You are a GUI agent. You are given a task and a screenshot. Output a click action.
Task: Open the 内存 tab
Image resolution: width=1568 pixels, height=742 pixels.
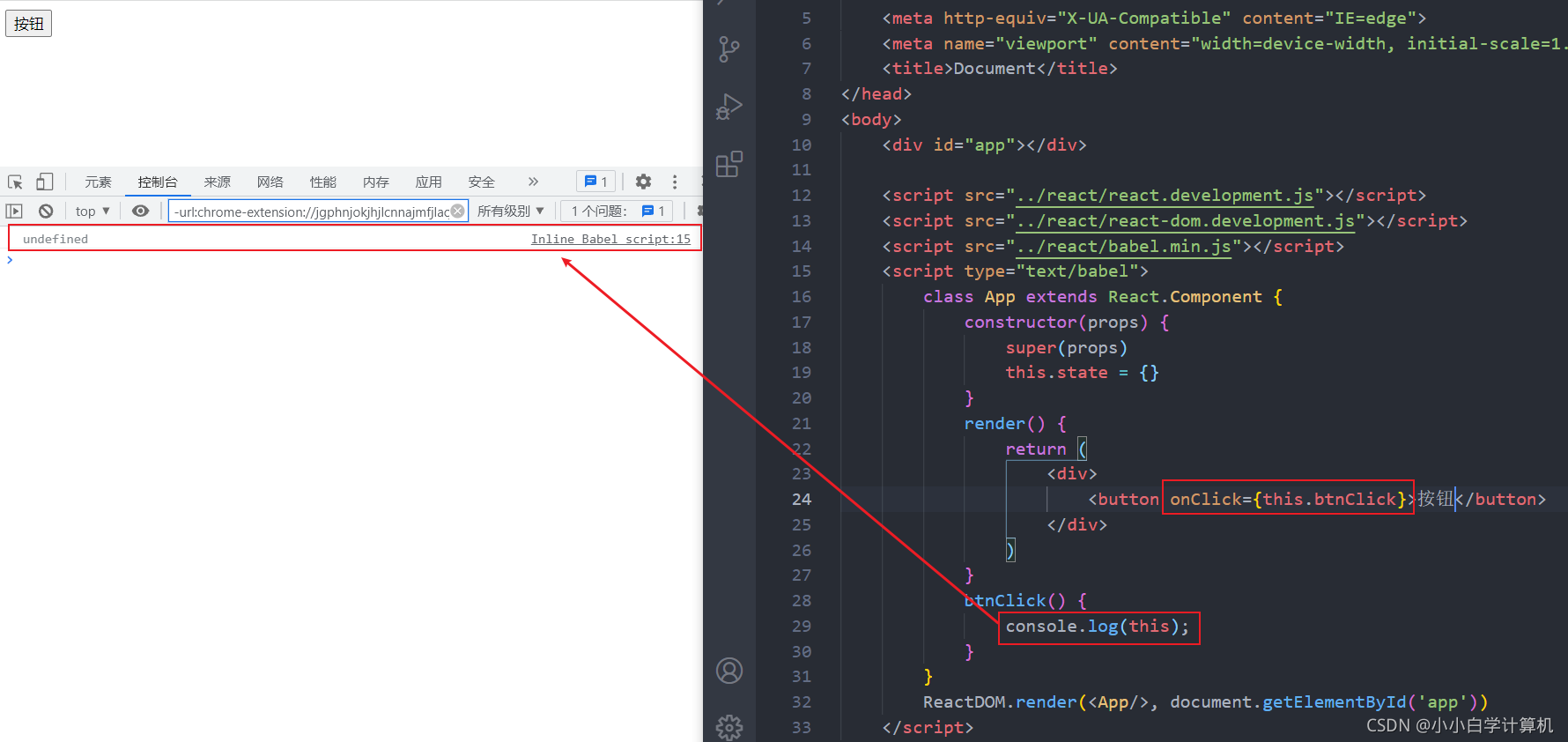click(375, 182)
